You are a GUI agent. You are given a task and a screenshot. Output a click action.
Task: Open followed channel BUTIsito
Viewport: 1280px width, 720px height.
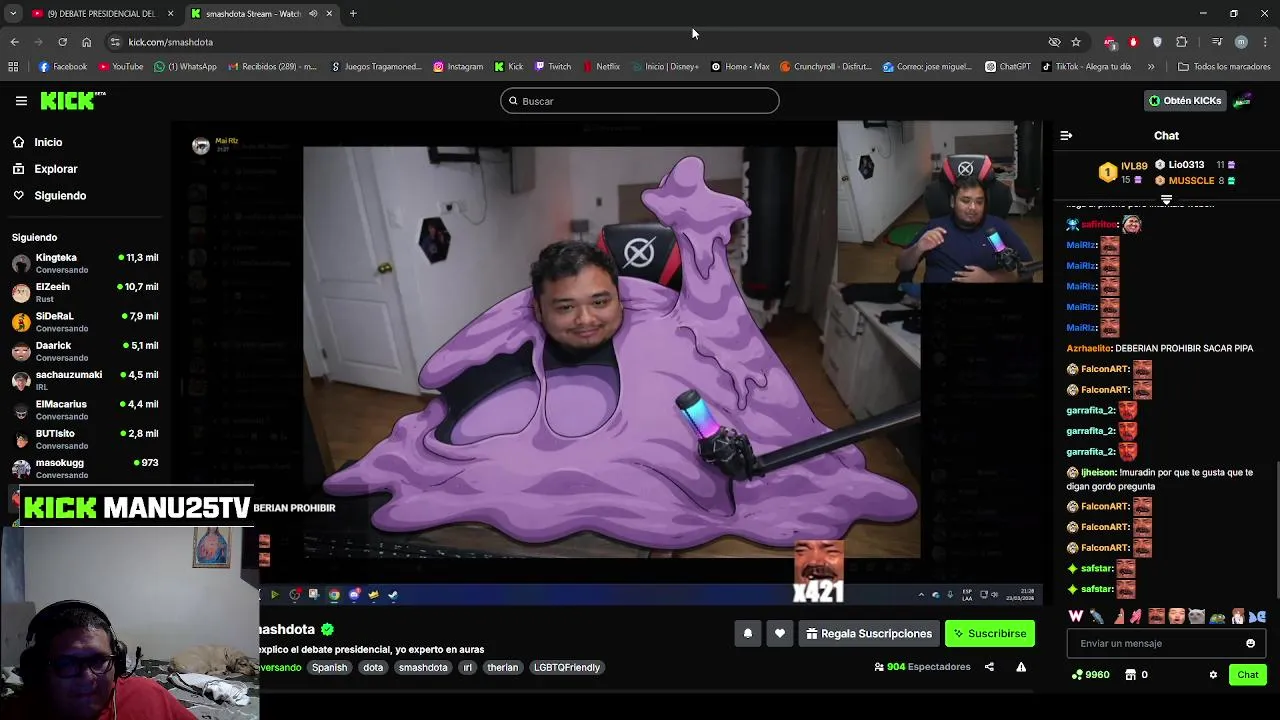[x=85, y=439]
